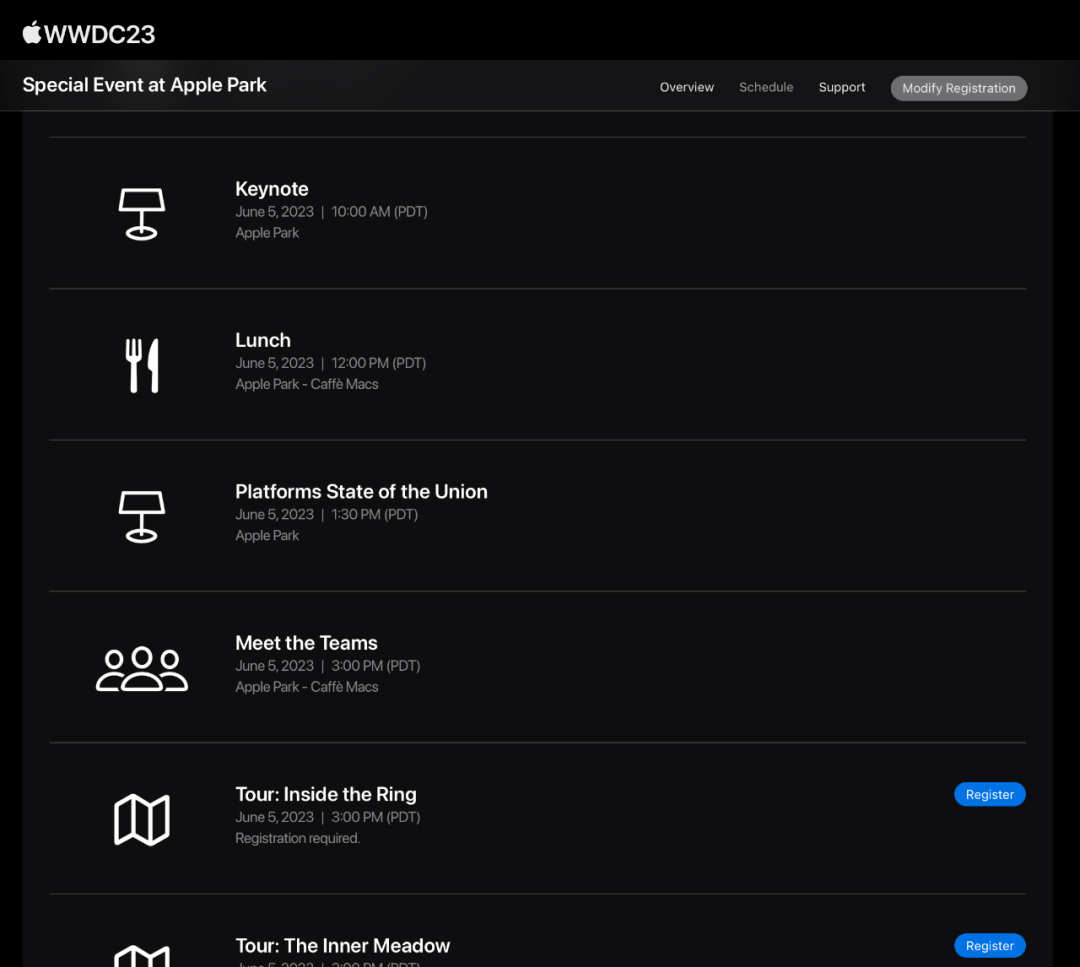This screenshot has width=1080, height=967.
Task: Click the podium icon next to Keynote
Action: click(142, 213)
